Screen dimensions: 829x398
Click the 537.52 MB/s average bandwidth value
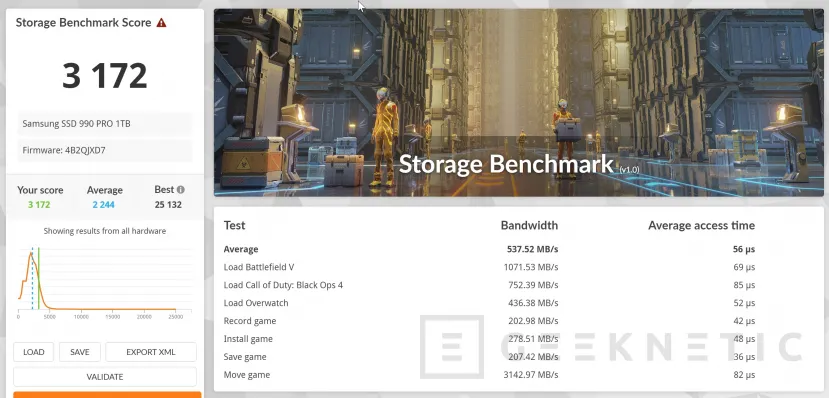coord(532,249)
